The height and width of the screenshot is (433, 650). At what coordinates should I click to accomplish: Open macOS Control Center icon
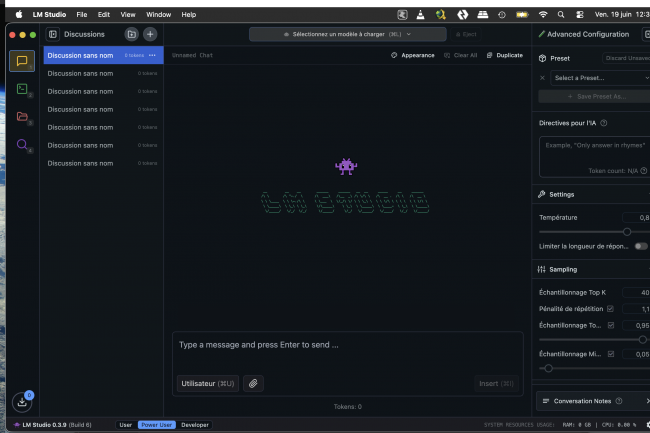580,15
